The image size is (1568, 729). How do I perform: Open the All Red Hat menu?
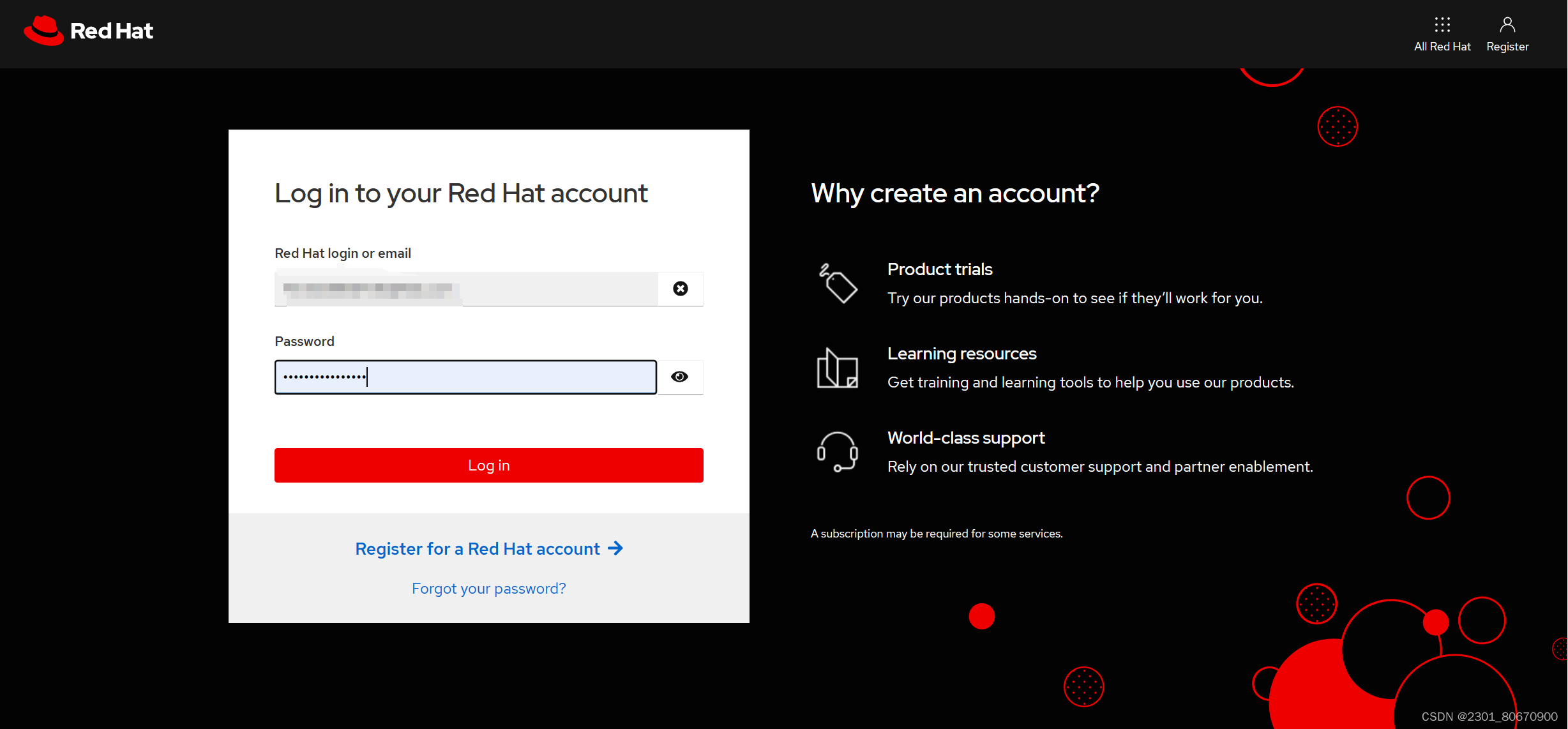tap(1442, 32)
